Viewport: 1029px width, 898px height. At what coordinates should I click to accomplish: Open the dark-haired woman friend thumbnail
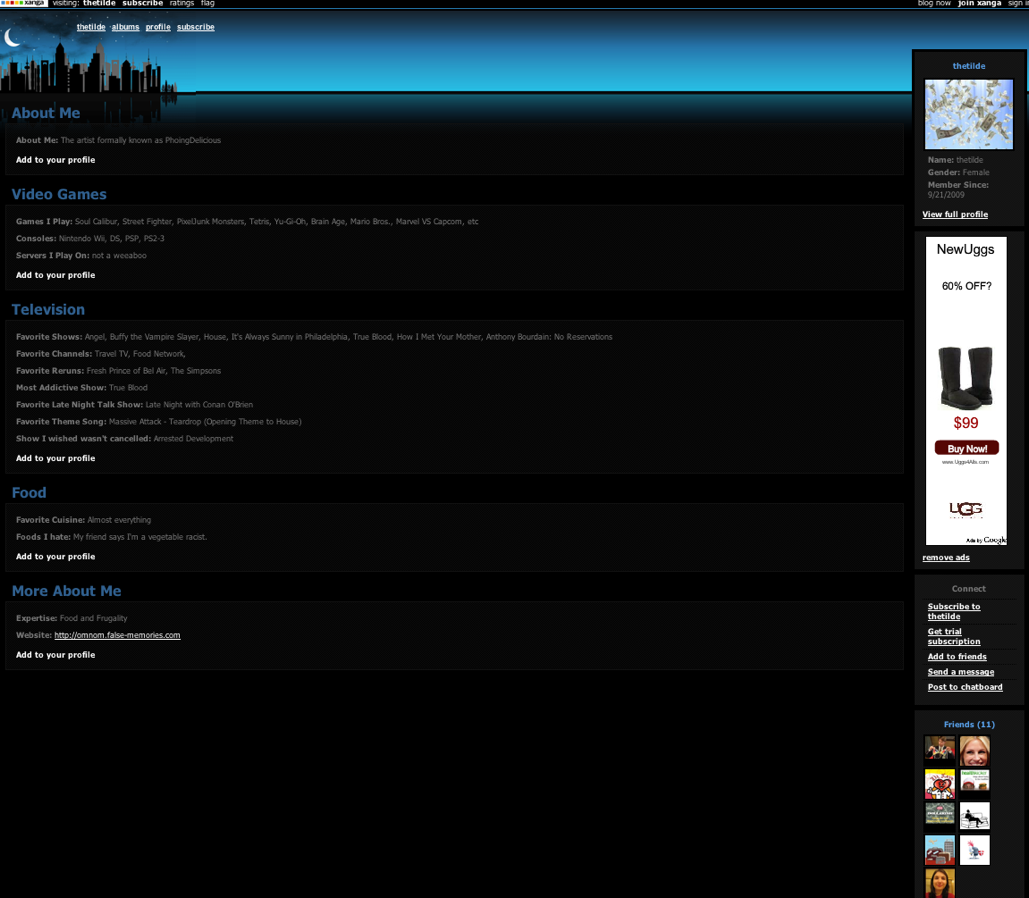[x=940, y=884]
